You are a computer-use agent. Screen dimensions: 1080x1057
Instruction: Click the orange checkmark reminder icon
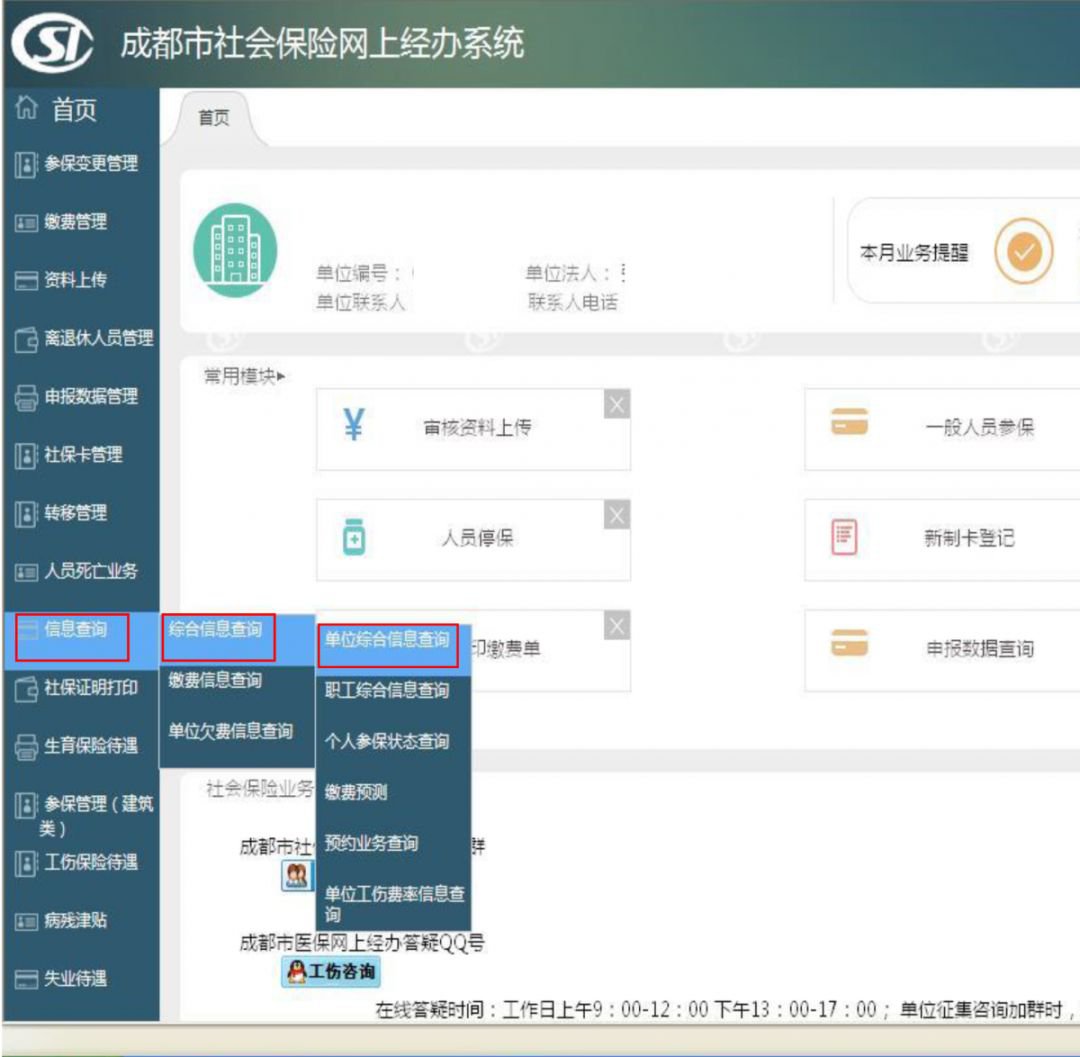tap(1024, 253)
